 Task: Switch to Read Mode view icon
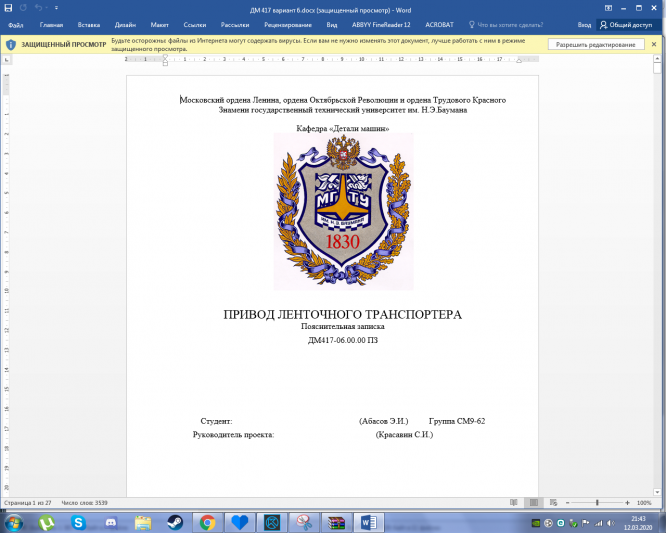click(514, 503)
